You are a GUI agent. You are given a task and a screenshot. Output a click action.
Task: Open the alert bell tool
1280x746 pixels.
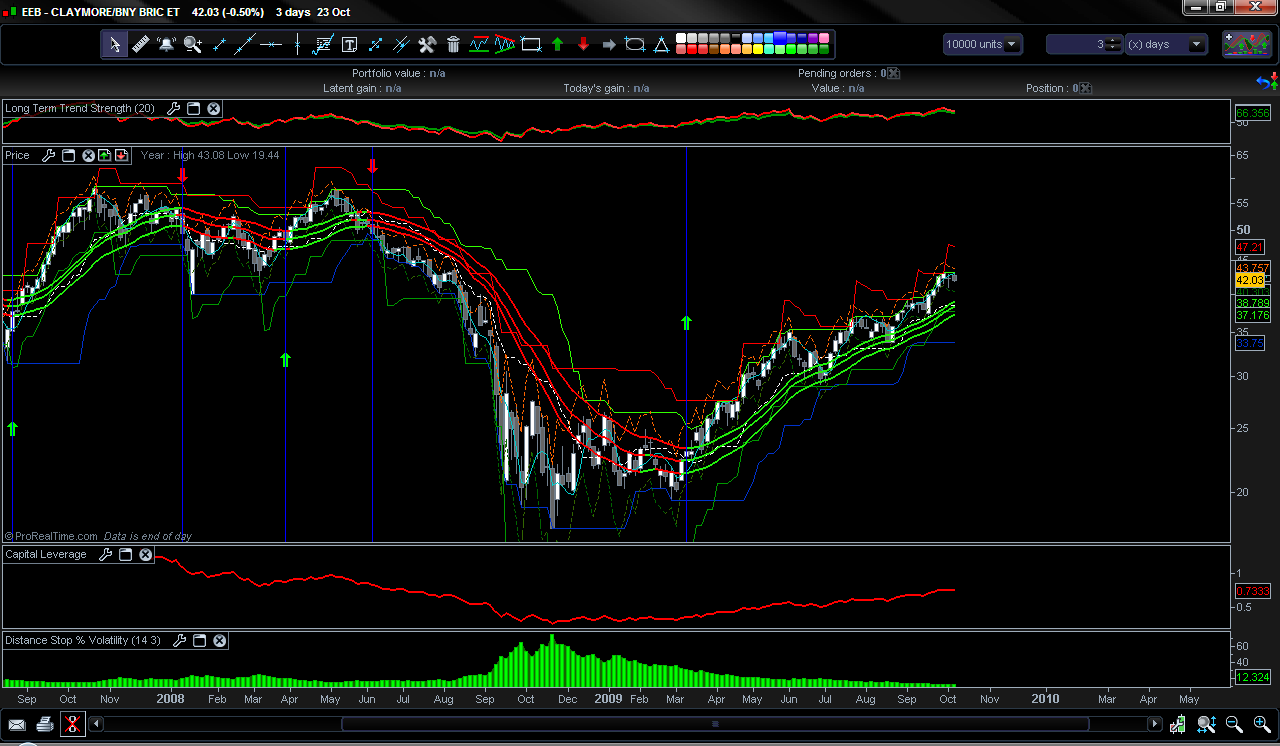(x=167, y=44)
